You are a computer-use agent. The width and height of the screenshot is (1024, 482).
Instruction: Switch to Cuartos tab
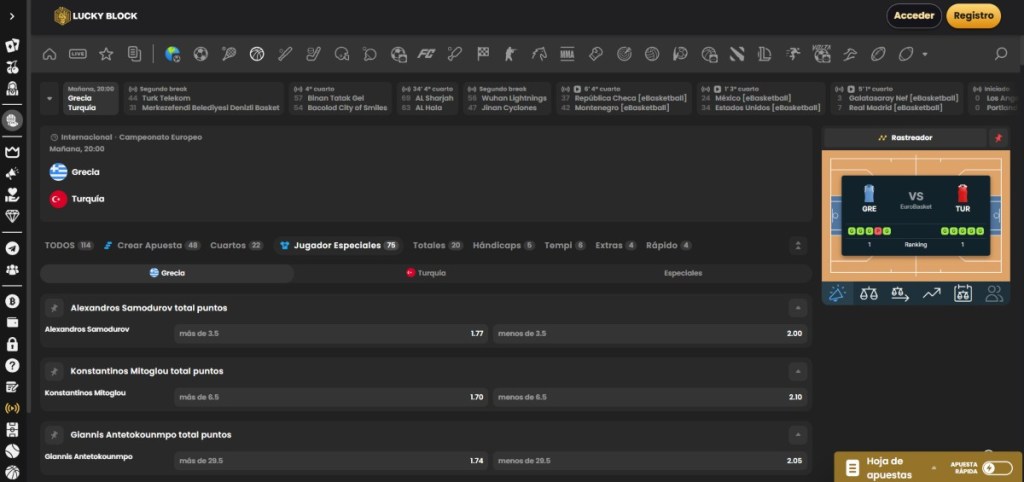coord(236,246)
